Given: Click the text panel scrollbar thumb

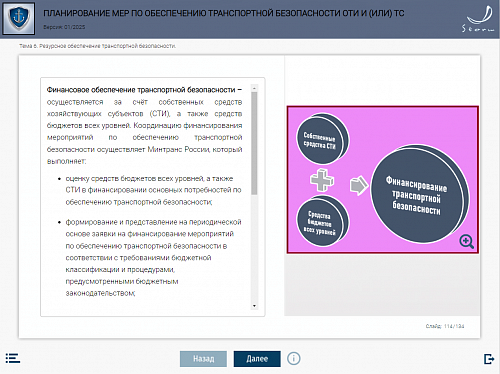Looking at the screenshot, I should (254, 143).
